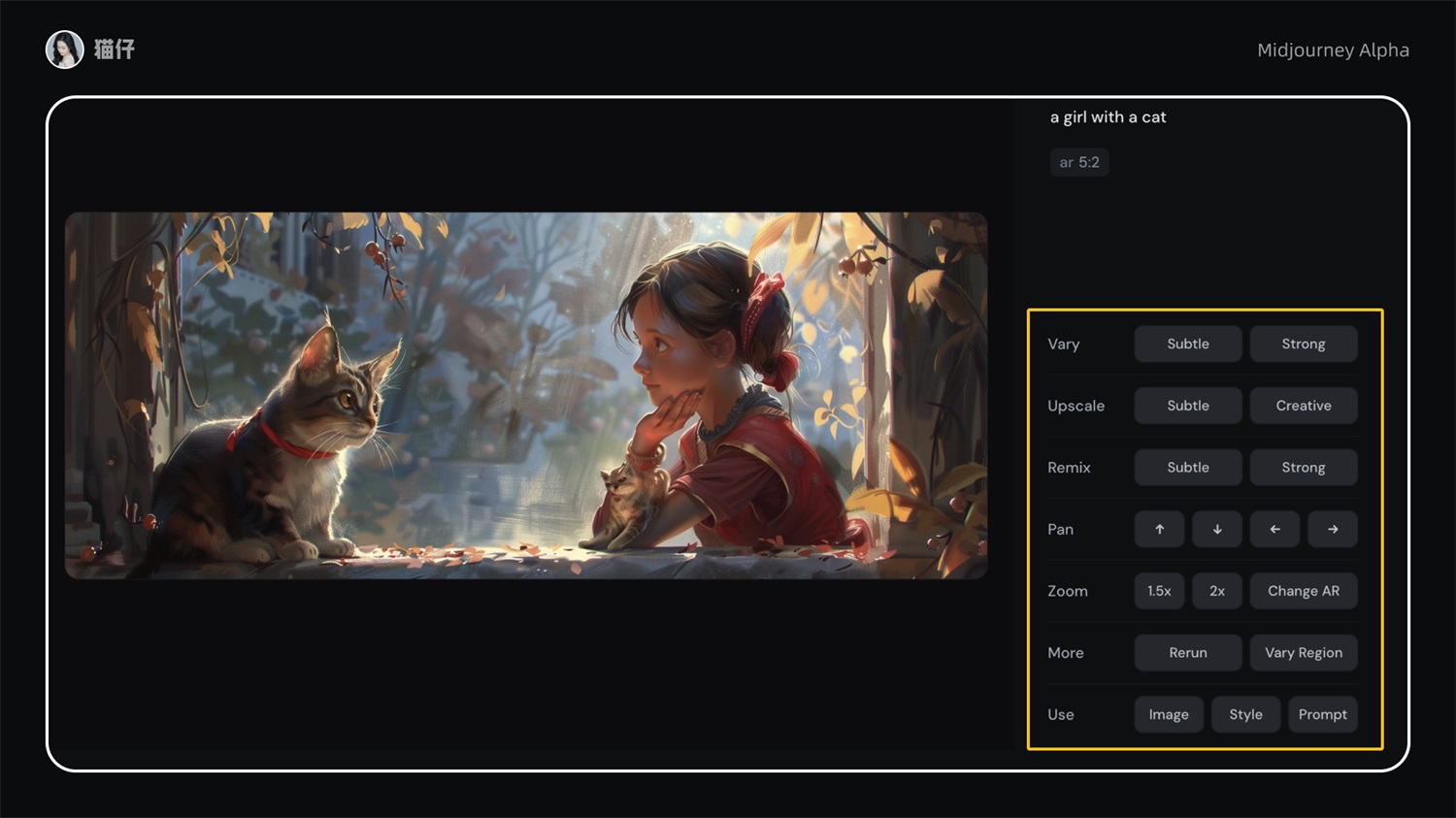Image resolution: width=1456 pixels, height=818 pixels.
Task: Click the pan up arrow button
Action: 1159,529
